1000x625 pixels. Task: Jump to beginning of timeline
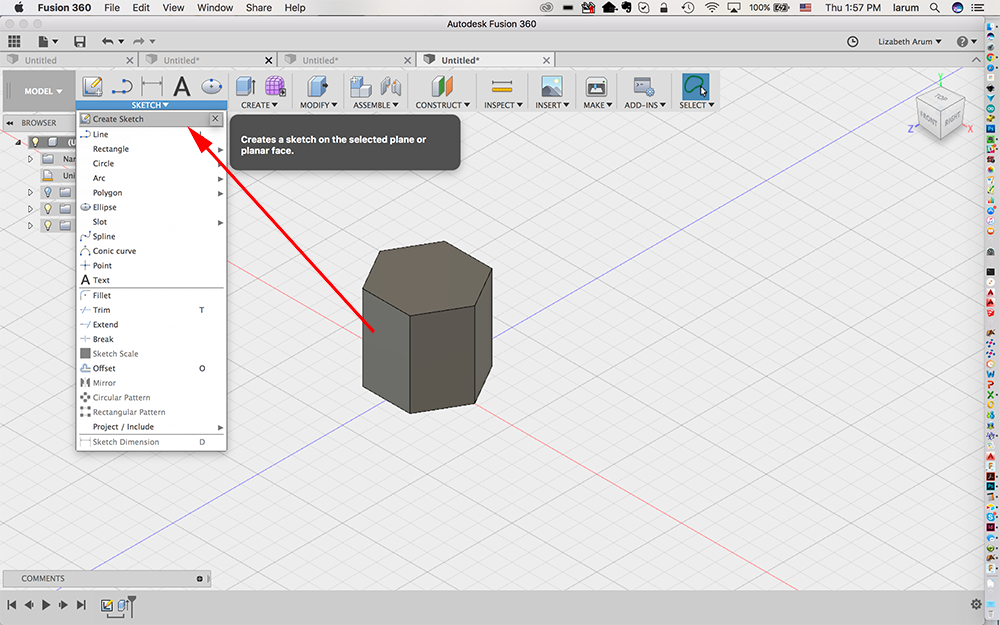pos(11,605)
